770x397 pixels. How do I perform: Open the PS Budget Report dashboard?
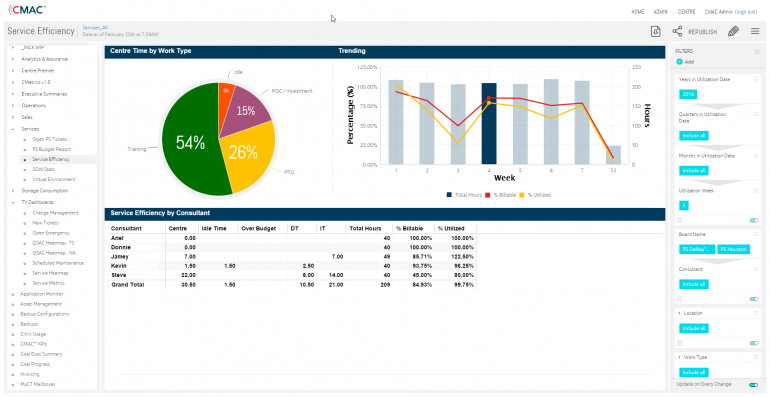click(x=52, y=149)
